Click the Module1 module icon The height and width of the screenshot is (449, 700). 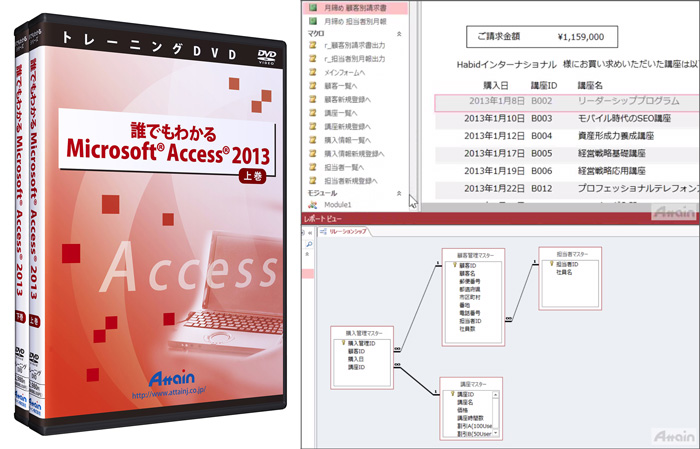click(x=313, y=205)
